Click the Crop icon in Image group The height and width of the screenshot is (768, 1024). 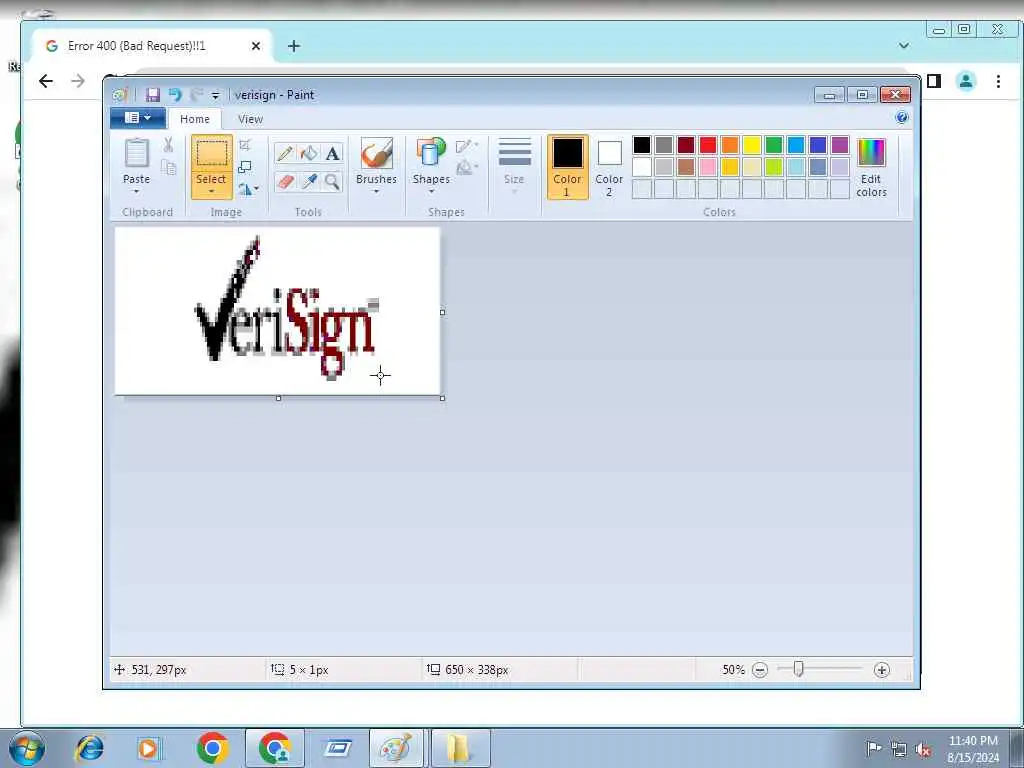(x=245, y=145)
